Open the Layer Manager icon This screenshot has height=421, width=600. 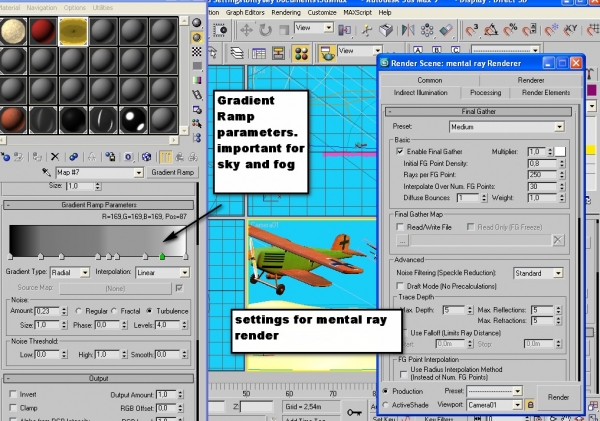[x=237, y=53]
